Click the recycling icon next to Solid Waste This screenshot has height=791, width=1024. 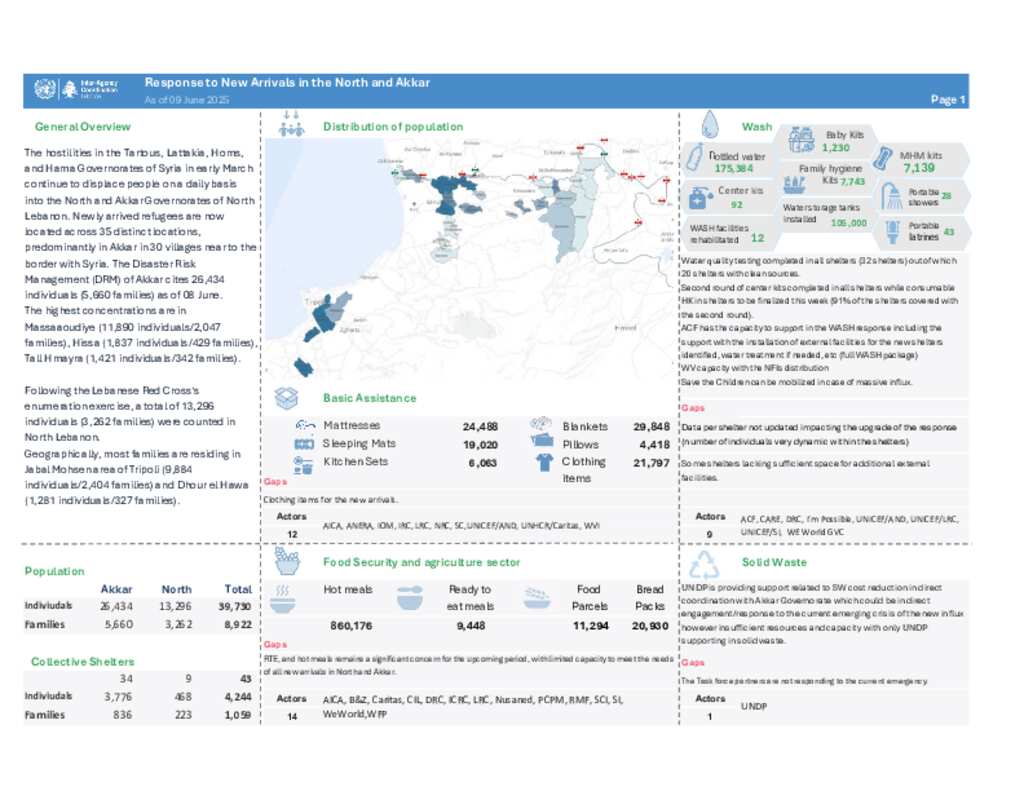[708, 564]
